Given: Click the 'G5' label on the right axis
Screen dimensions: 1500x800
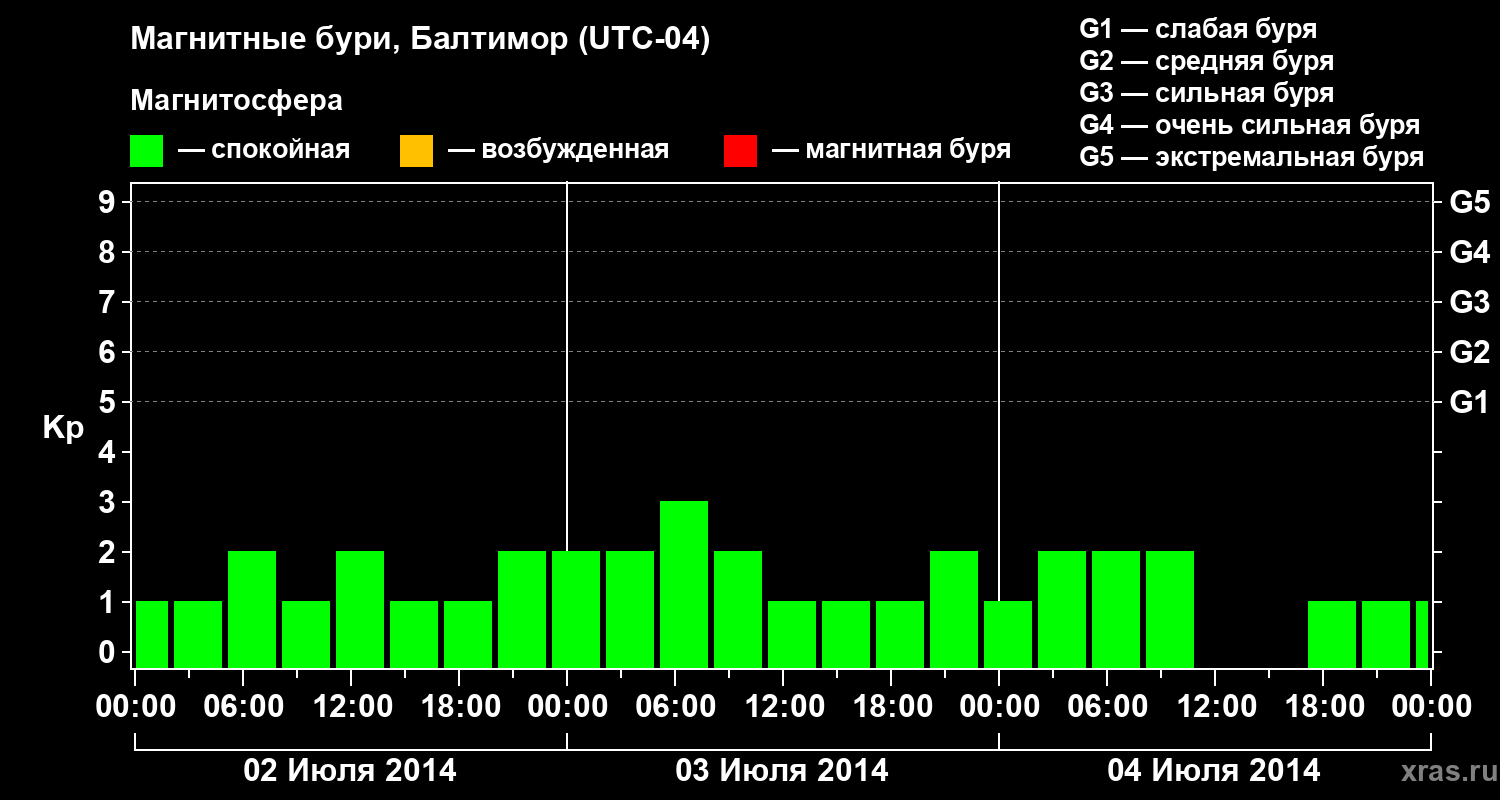Looking at the screenshot, I should click(1469, 202).
